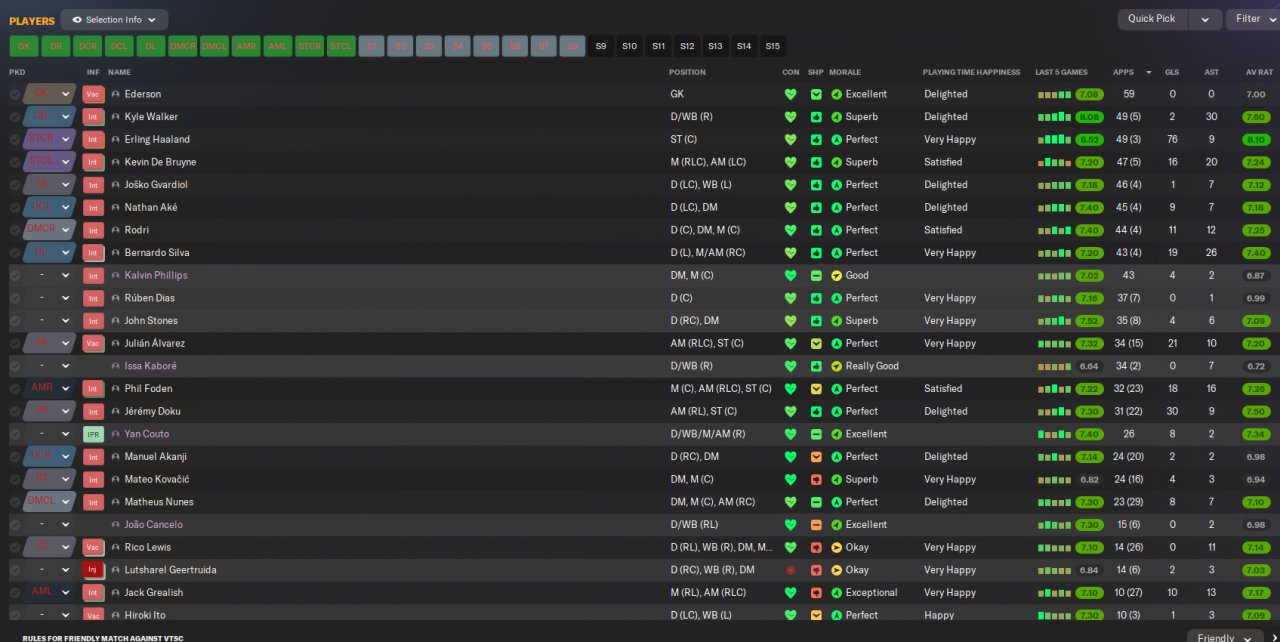The width and height of the screenshot is (1280, 642).
Task: Click the orange sharpness icon for Manuel Akanji
Action: click(x=816, y=457)
